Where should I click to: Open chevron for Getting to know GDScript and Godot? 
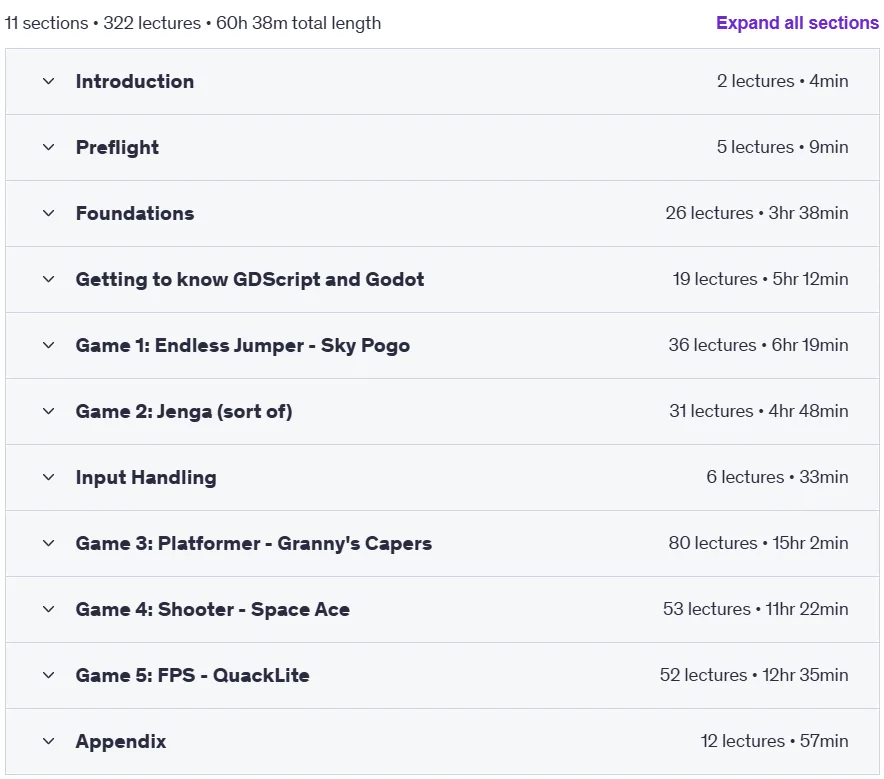48,279
